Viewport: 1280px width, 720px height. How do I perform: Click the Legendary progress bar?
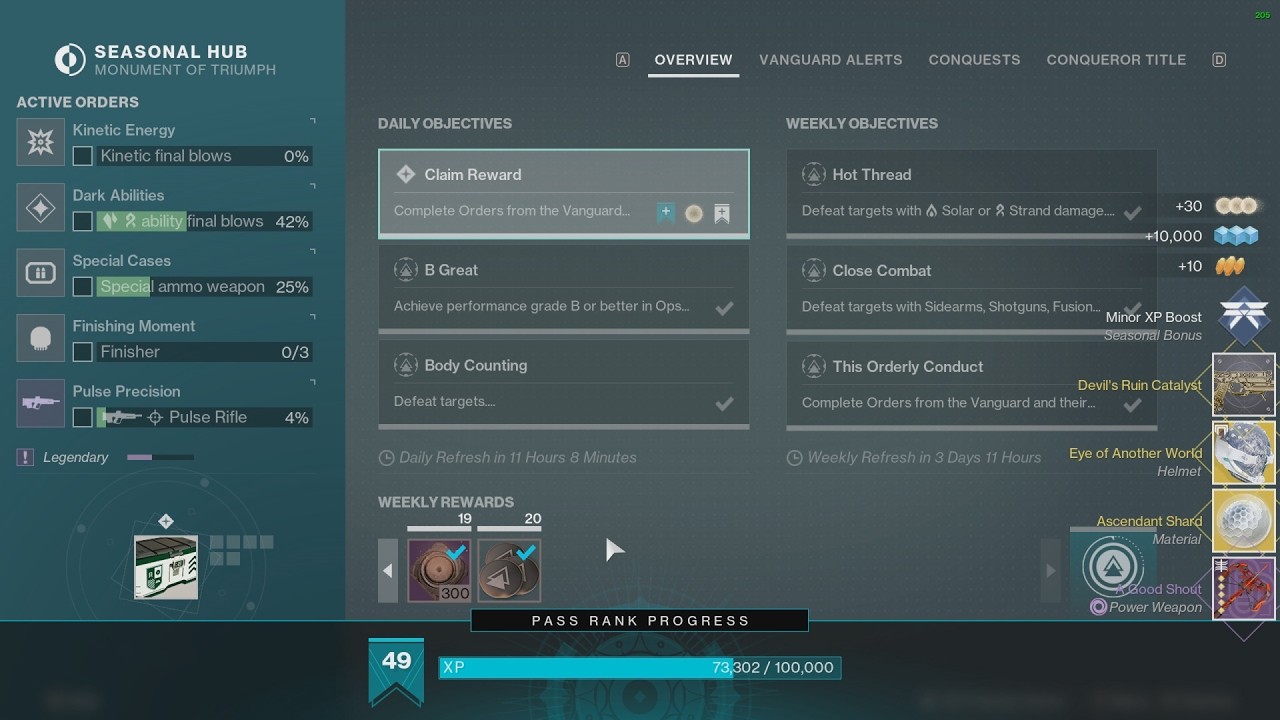pos(160,457)
